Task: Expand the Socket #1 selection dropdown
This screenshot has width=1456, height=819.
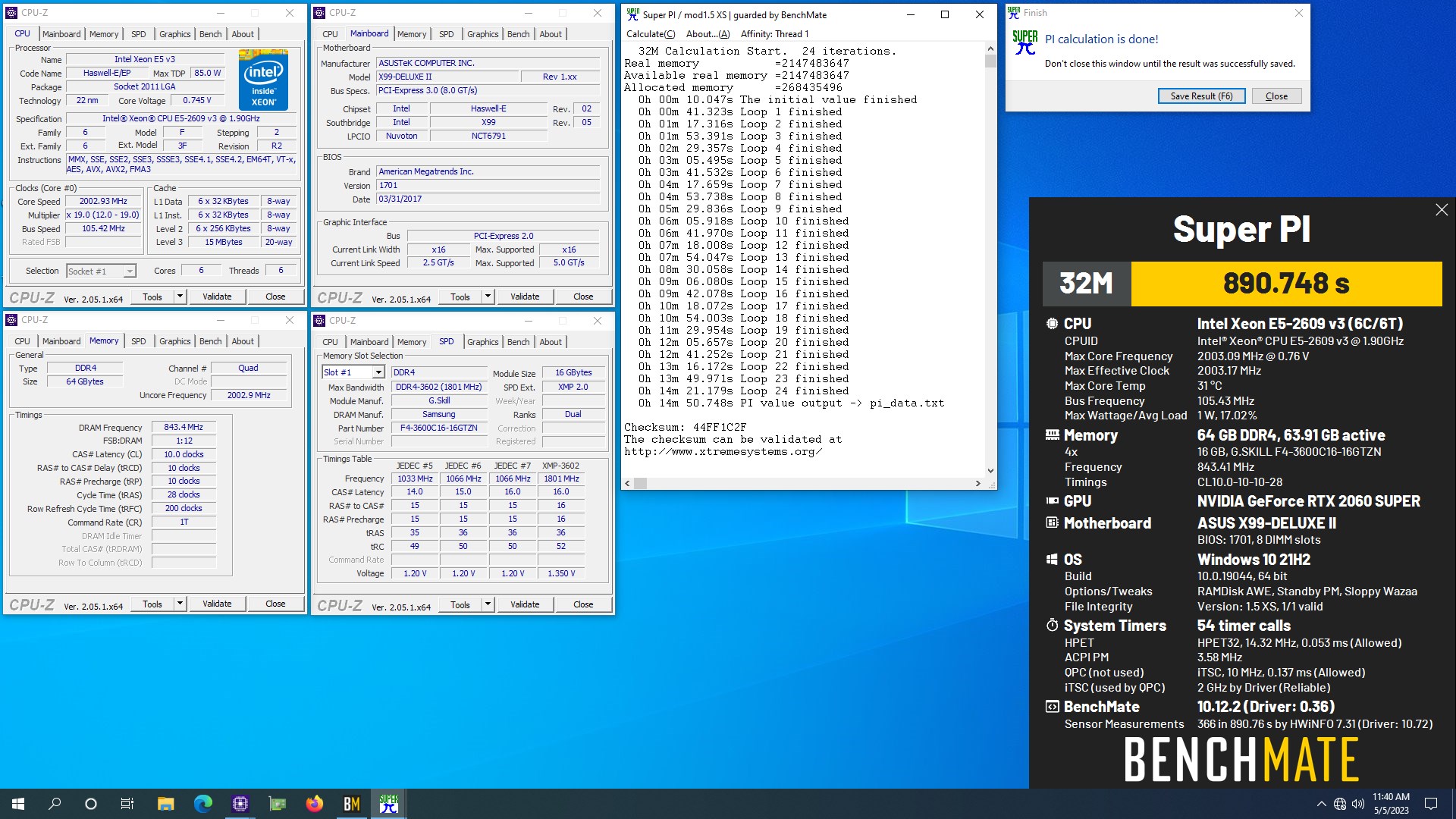Action: (x=130, y=271)
